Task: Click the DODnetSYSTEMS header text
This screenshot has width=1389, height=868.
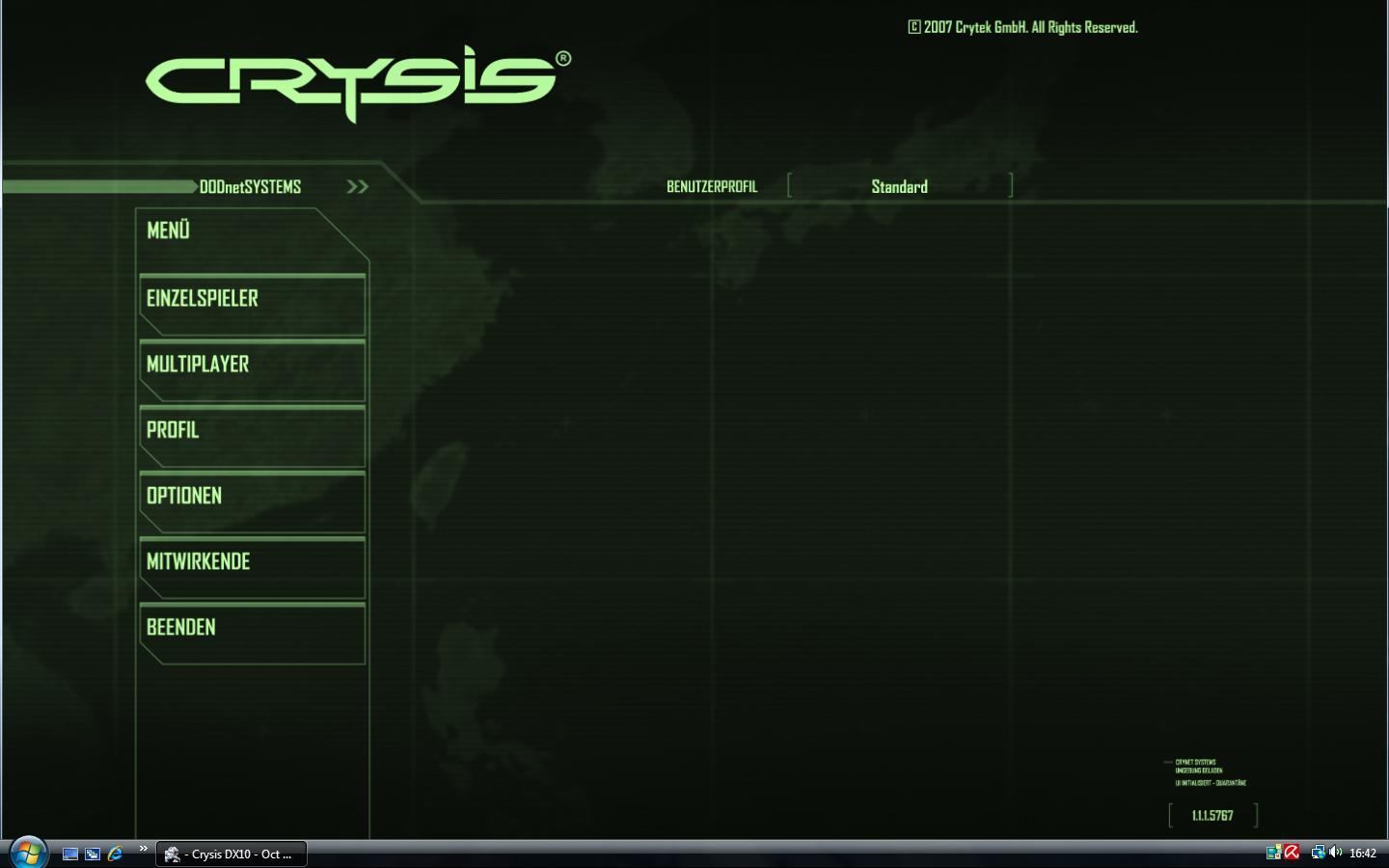Action: tap(250, 186)
